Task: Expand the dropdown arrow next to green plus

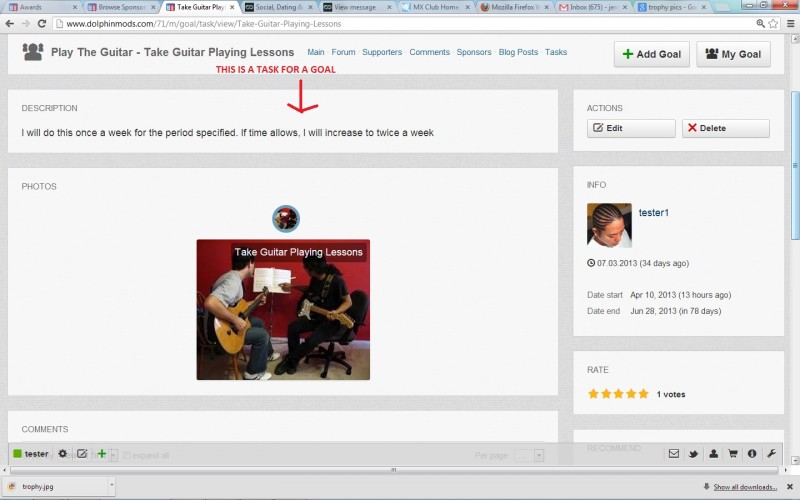Action: [x=113, y=455]
